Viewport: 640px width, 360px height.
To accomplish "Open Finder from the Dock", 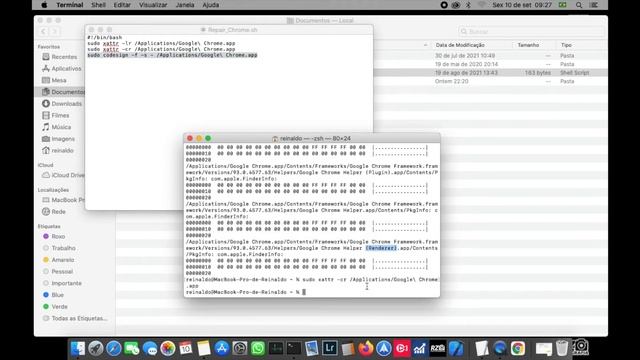I will coord(78,349).
